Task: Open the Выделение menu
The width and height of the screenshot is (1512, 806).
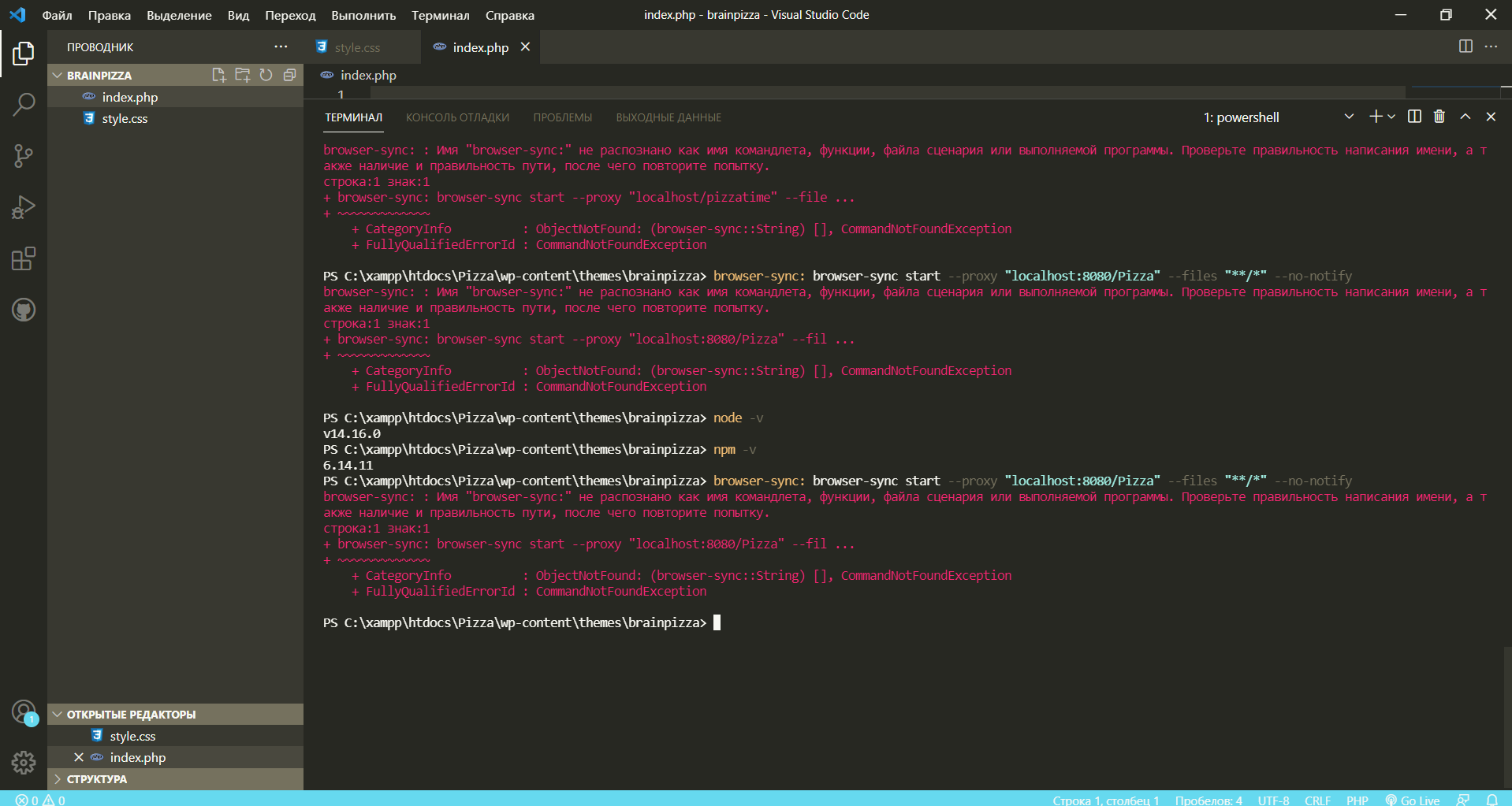Action: point(179,15)
